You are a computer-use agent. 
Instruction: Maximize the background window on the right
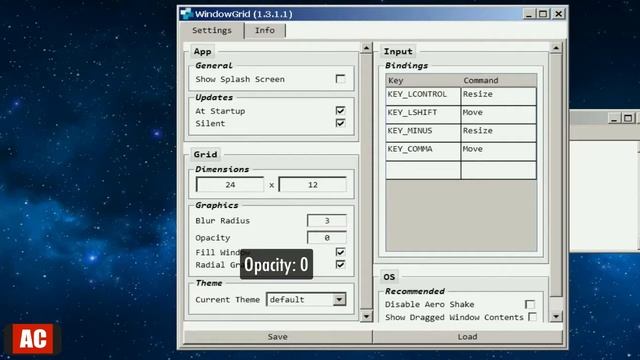coord(628,118)
